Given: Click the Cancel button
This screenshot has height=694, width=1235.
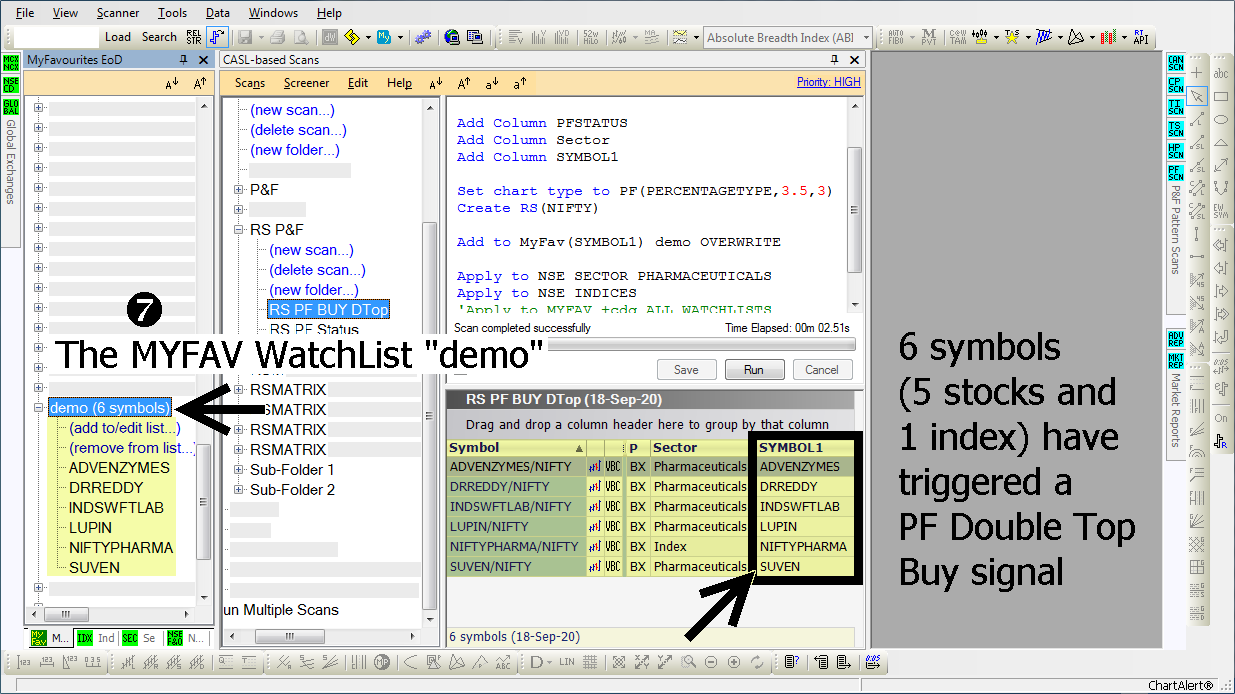Looking at the screenshot, I should [x=822, y=369].
